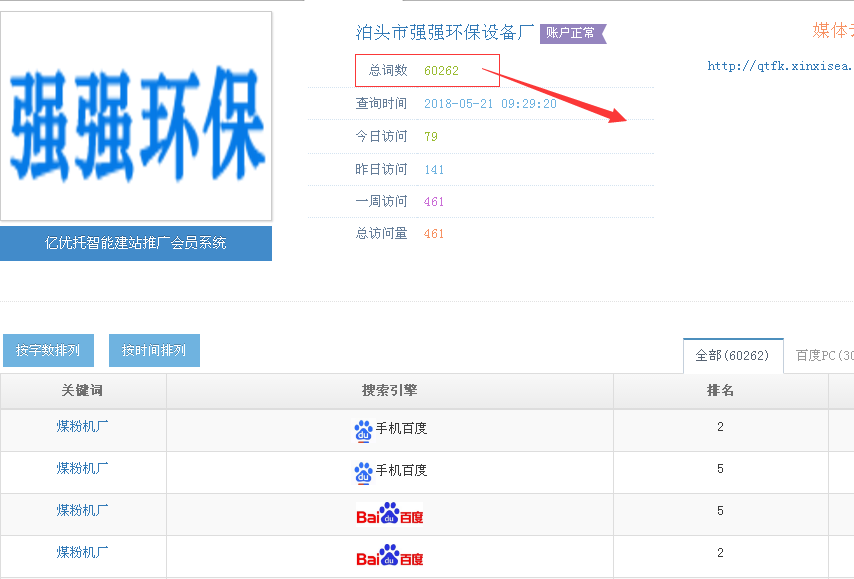Image resolution: width=854 pixels, height=579 pixels.
Task: Click the 账户正常 status badge
Action: [572, 33]
